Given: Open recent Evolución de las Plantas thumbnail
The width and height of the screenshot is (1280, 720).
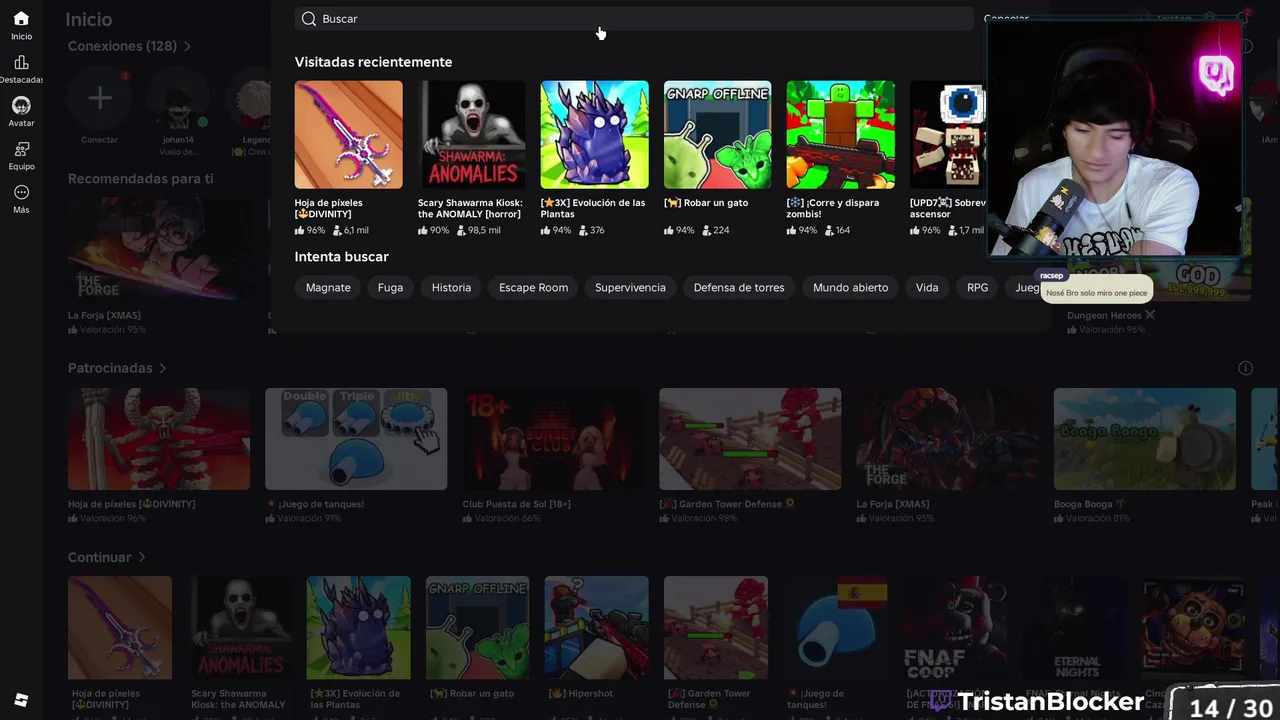Looking at the screenshot, I should [x=594, y=134].
